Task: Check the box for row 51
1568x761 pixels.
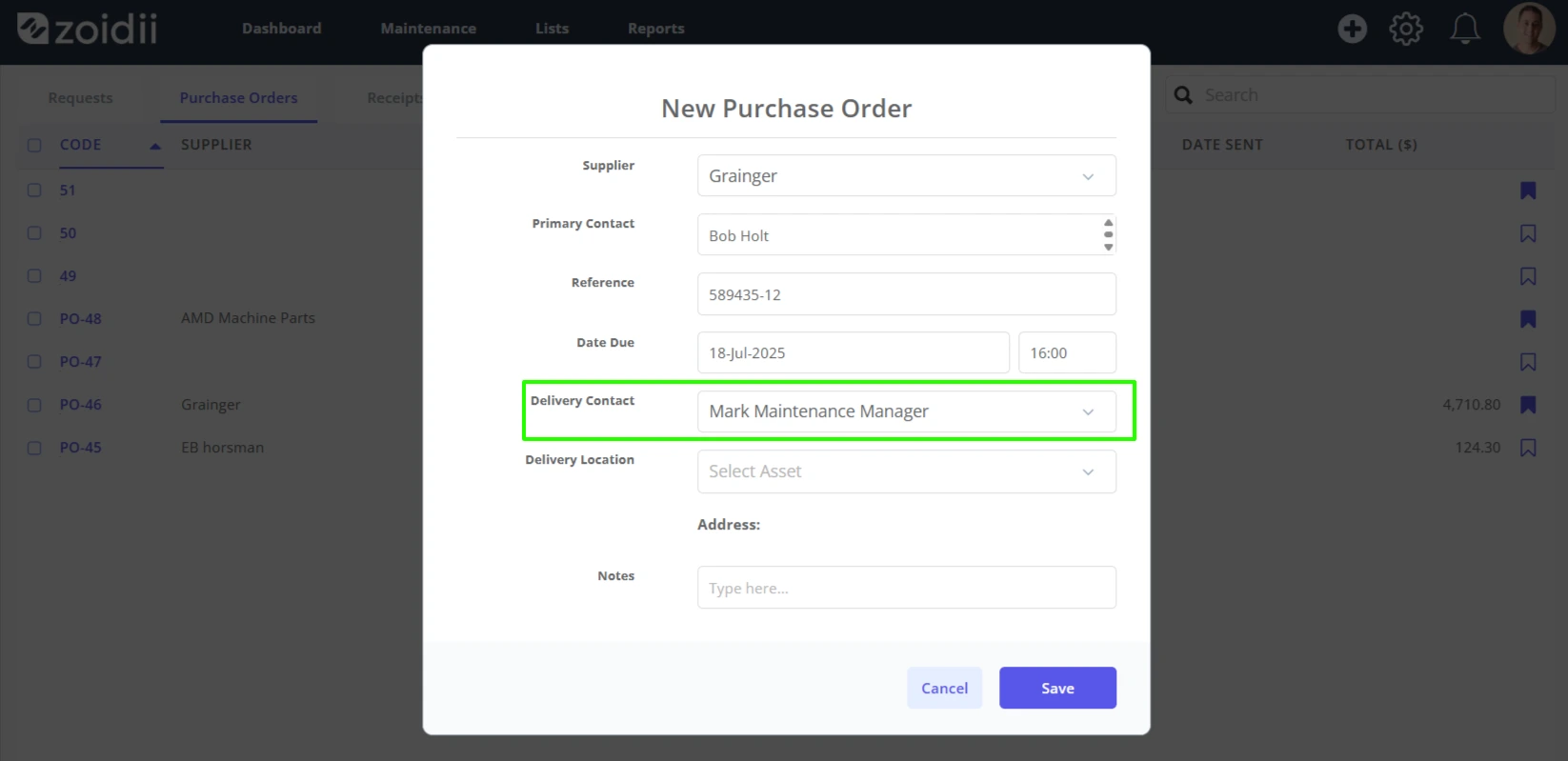Action: click(x=34, y=190)
